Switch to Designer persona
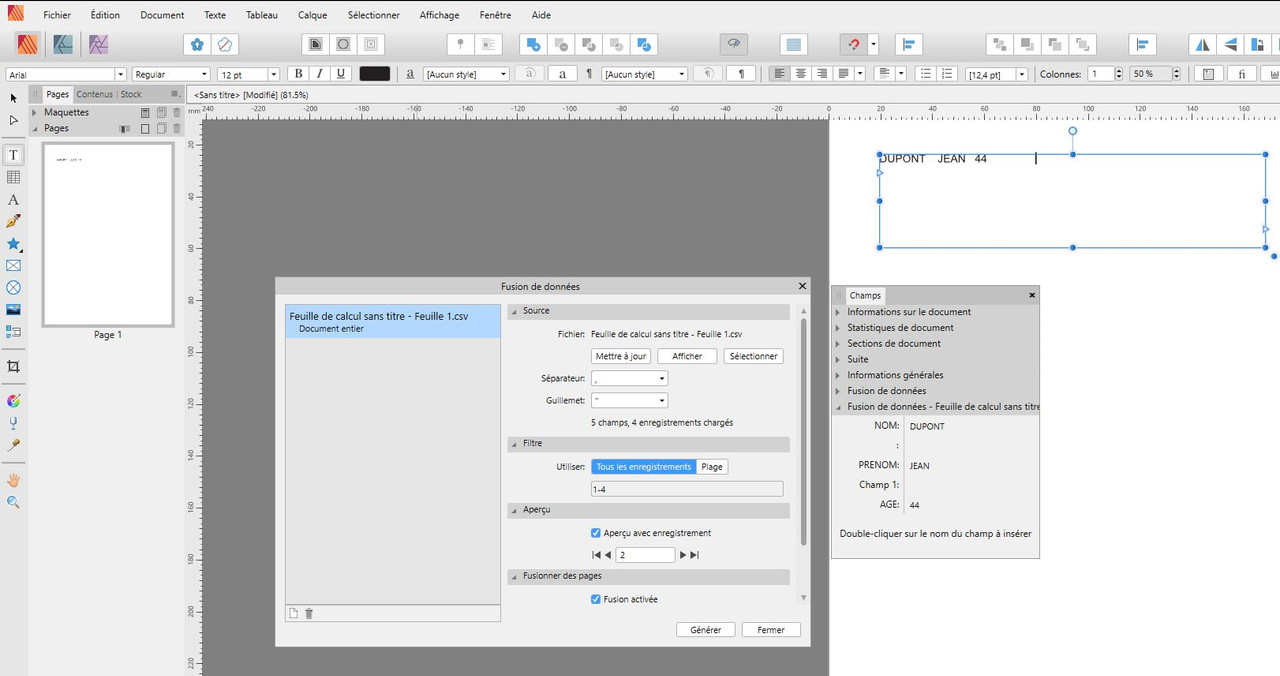This screenshot has width=1280, height=676. pyautogui.click(x=63, y=44)
